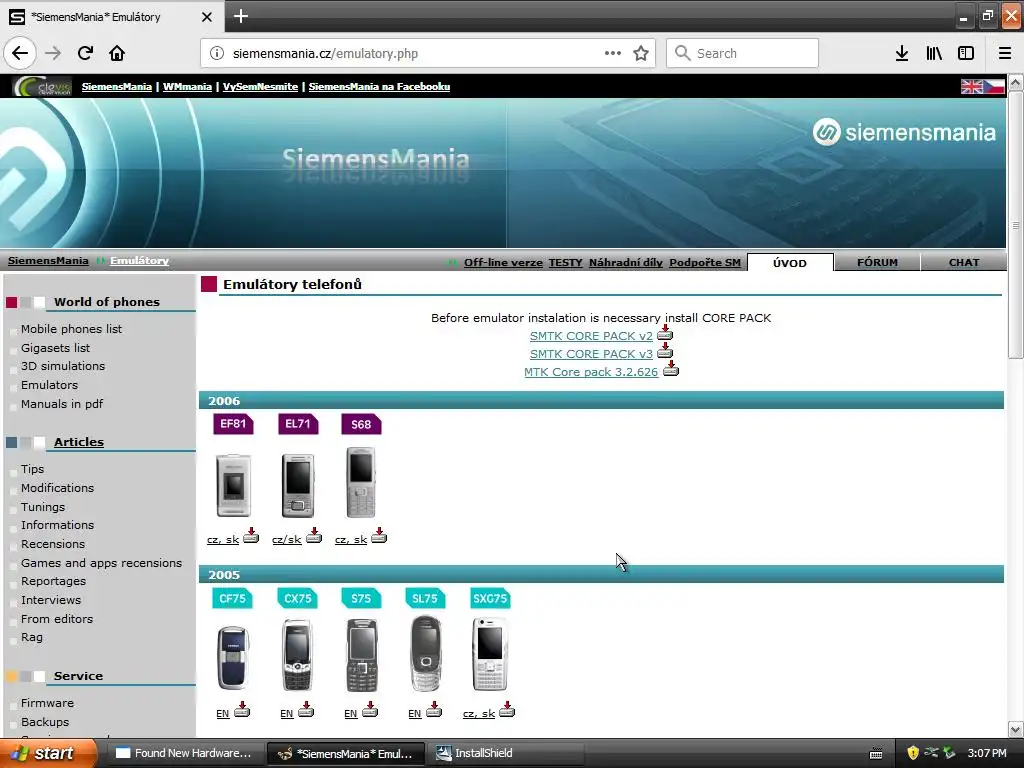Viewport: 1024px width, 768px height.
Task: Click download icon under CX75 phone
Action: pos(306,709)
